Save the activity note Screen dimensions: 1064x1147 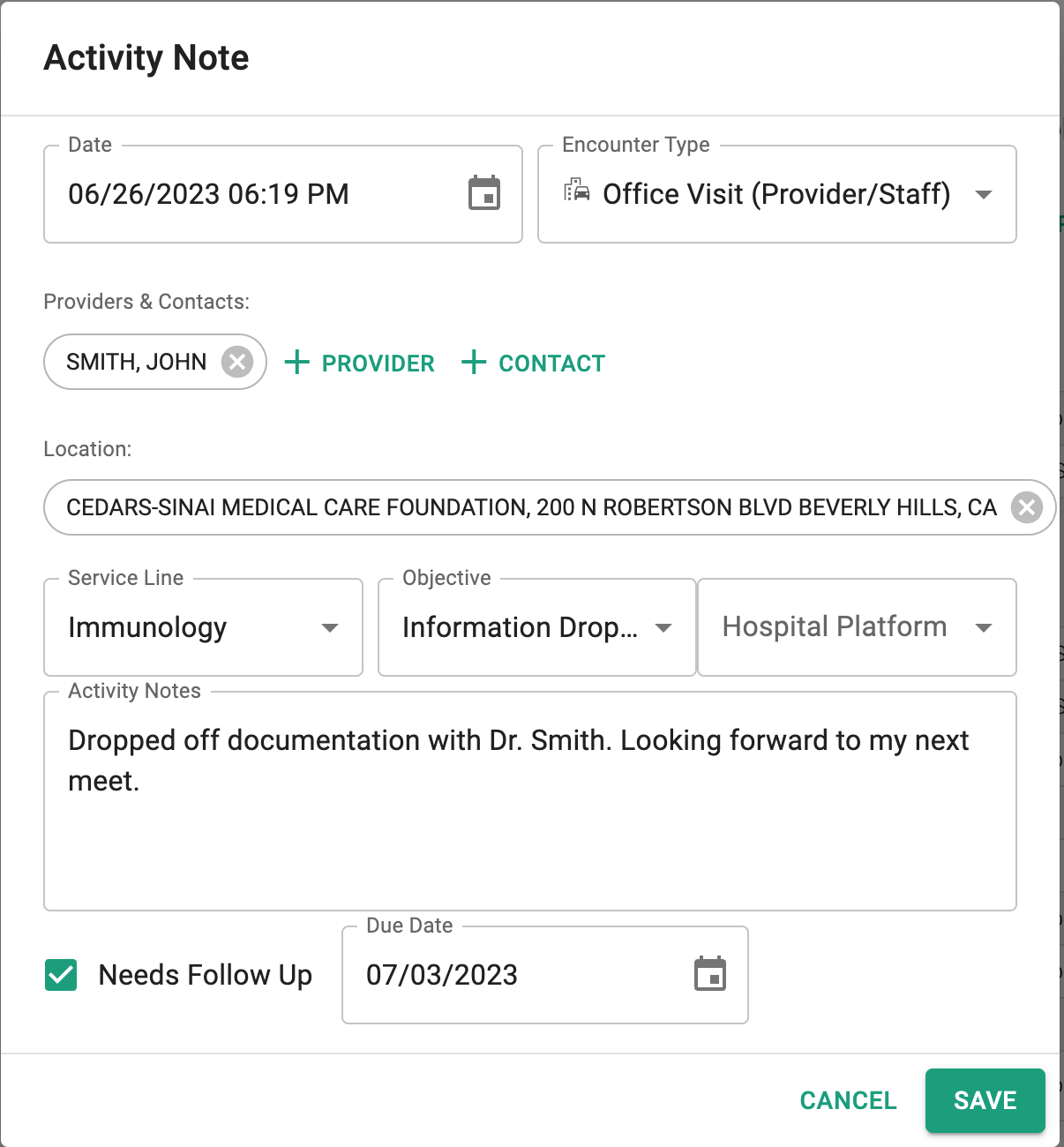985,1100
